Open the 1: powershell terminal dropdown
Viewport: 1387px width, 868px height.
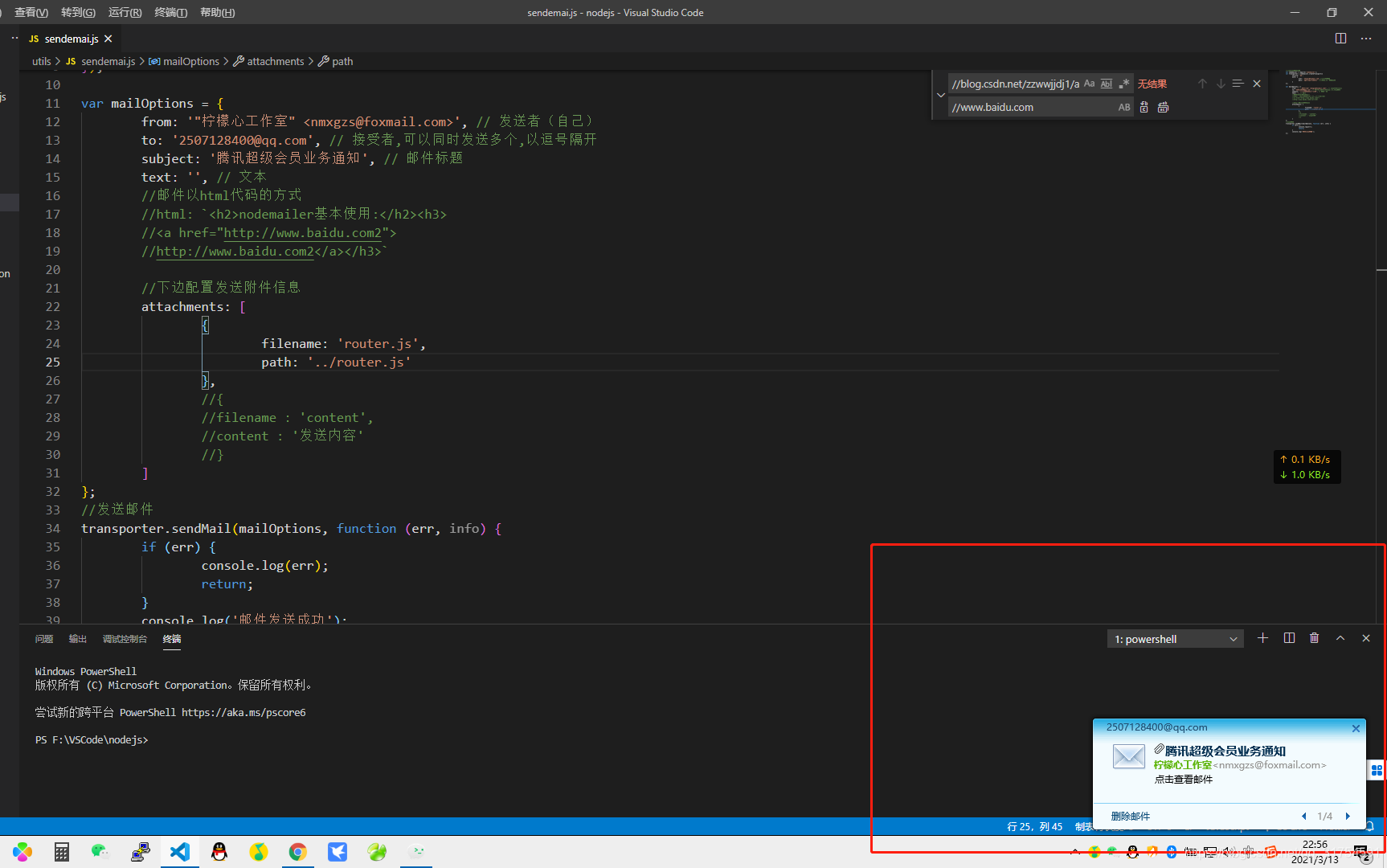(x=1176, y=639)
